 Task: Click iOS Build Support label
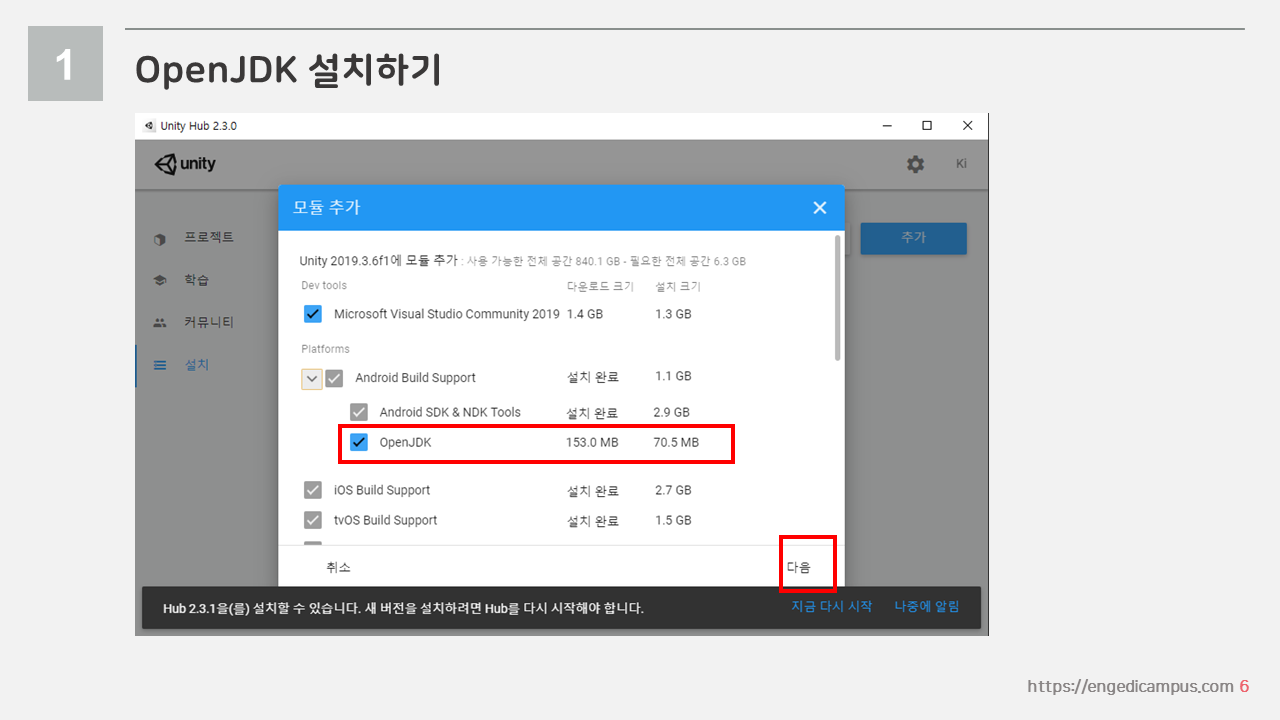382,490
